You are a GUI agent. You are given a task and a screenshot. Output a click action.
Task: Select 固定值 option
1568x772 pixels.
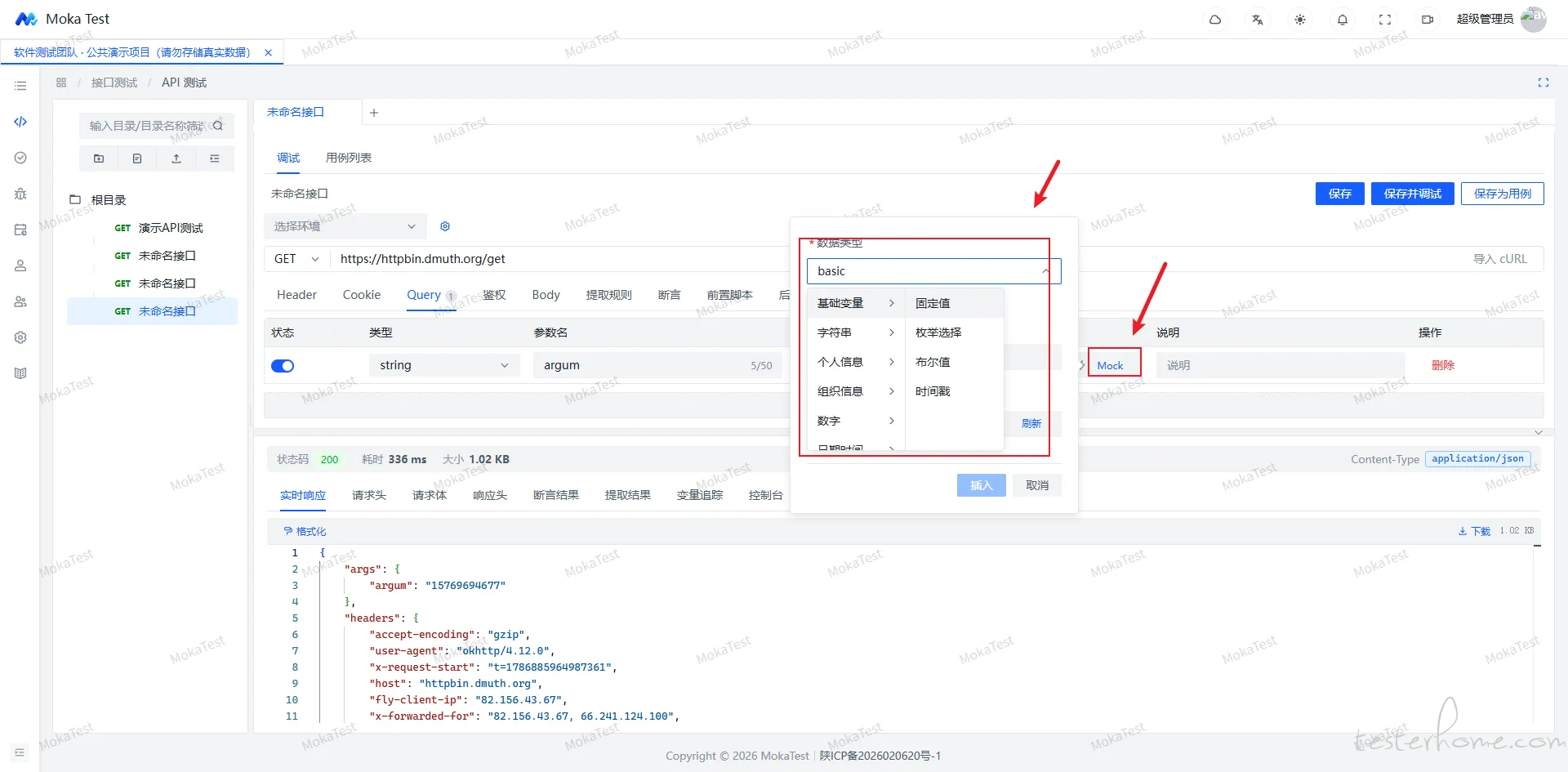(x=954, y=303)
